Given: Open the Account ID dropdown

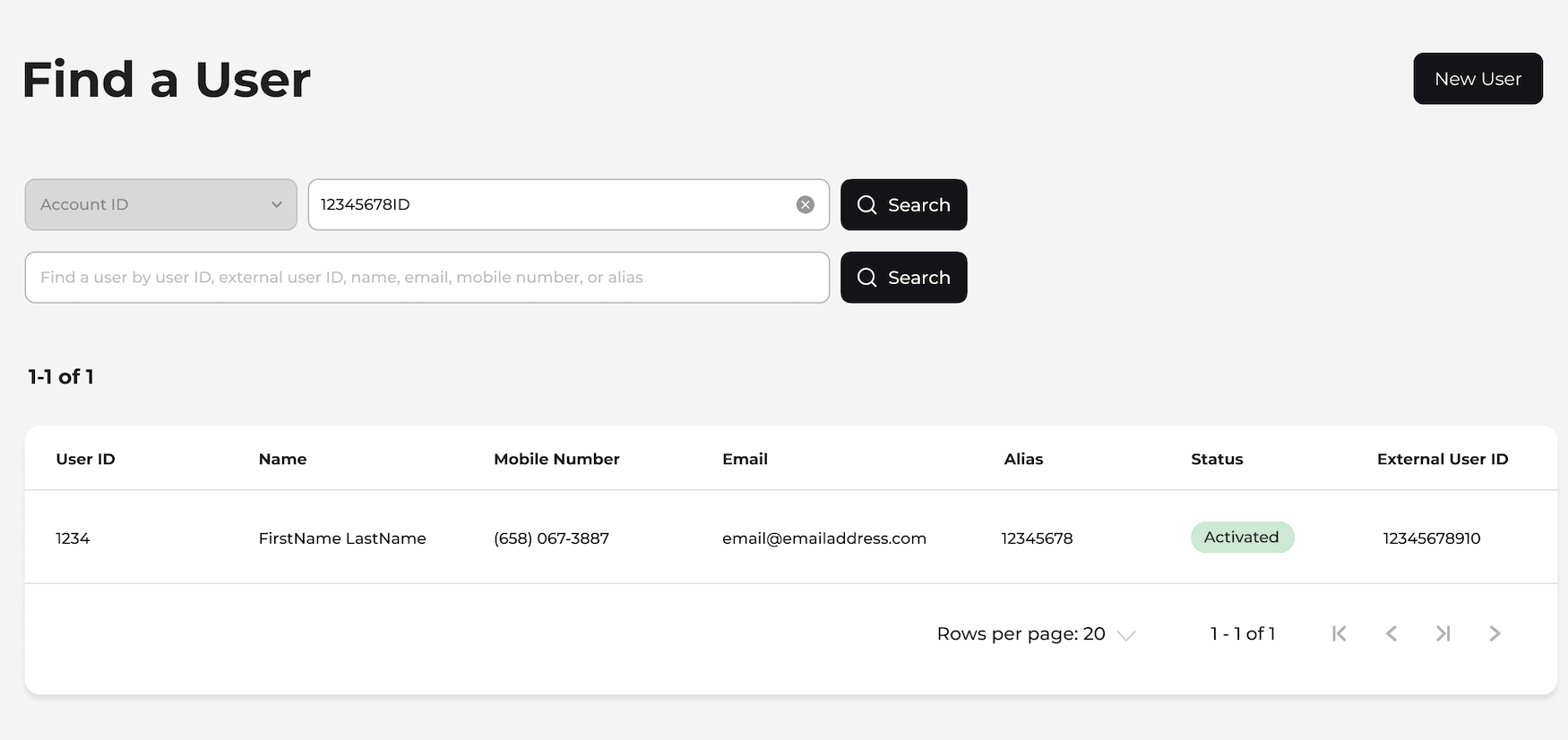Looking at the screenshot, I should (x=161, y=205).
